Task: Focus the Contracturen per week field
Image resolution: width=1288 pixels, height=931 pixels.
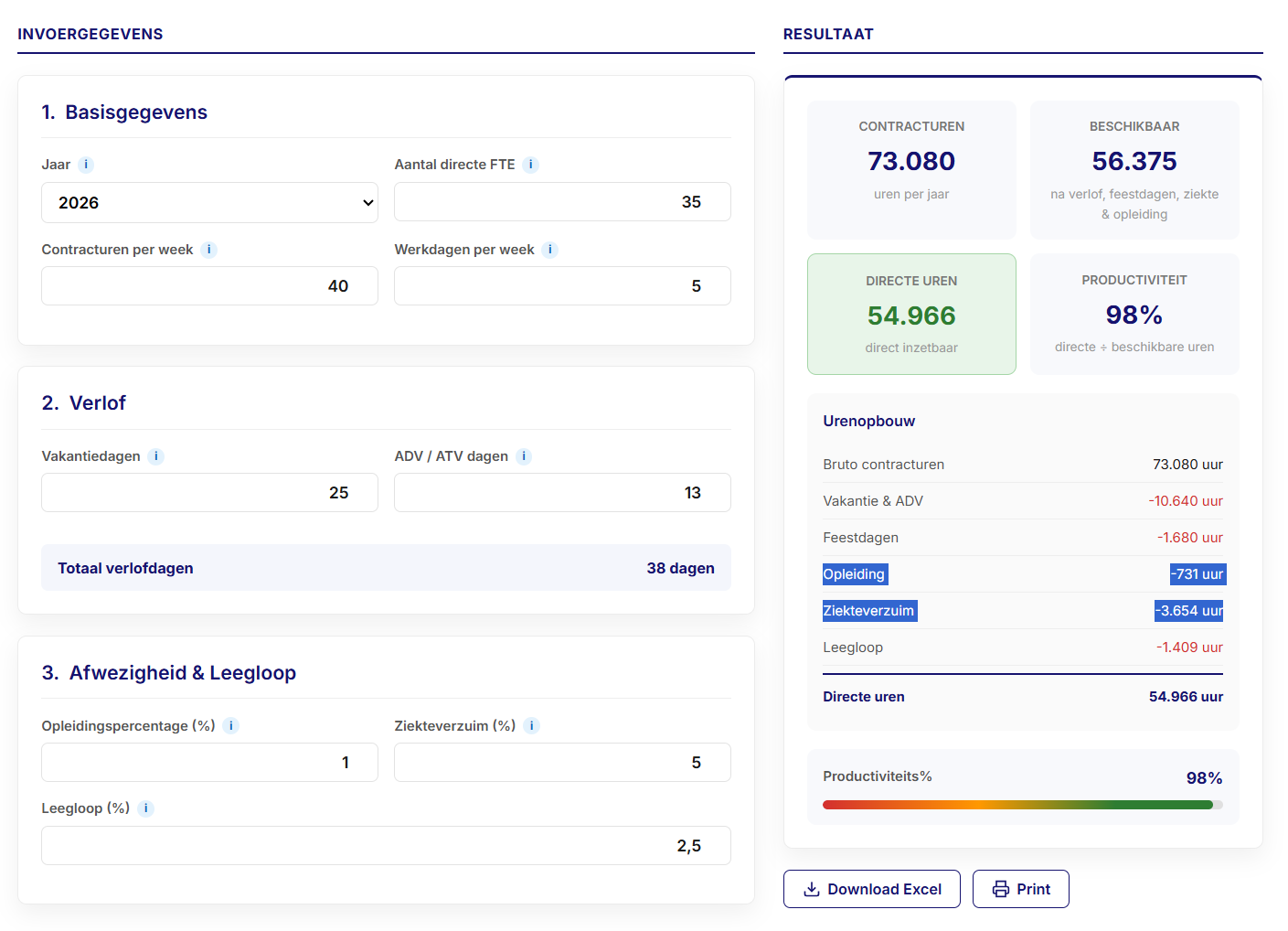Action: pos(209,286)
